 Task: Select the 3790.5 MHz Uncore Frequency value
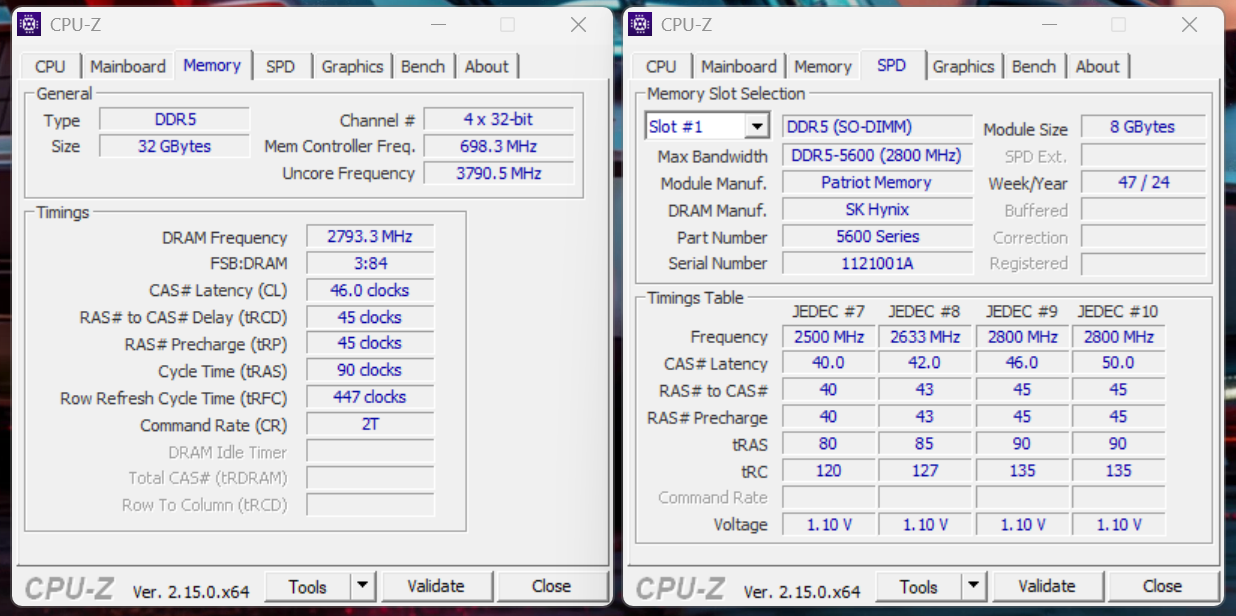pyautogui.click(x=499, y=173)
